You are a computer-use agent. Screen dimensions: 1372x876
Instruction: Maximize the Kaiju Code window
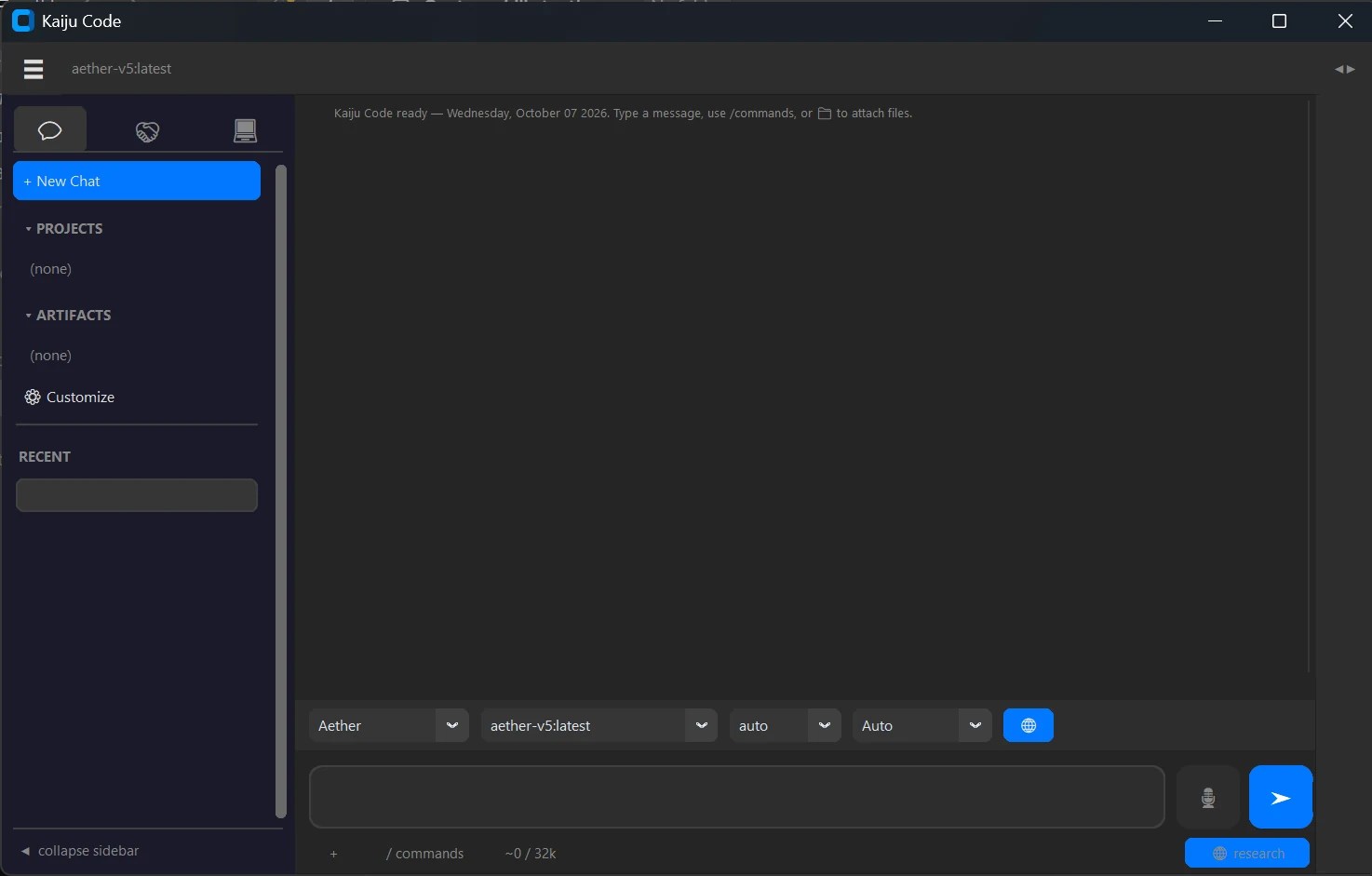1279,20
